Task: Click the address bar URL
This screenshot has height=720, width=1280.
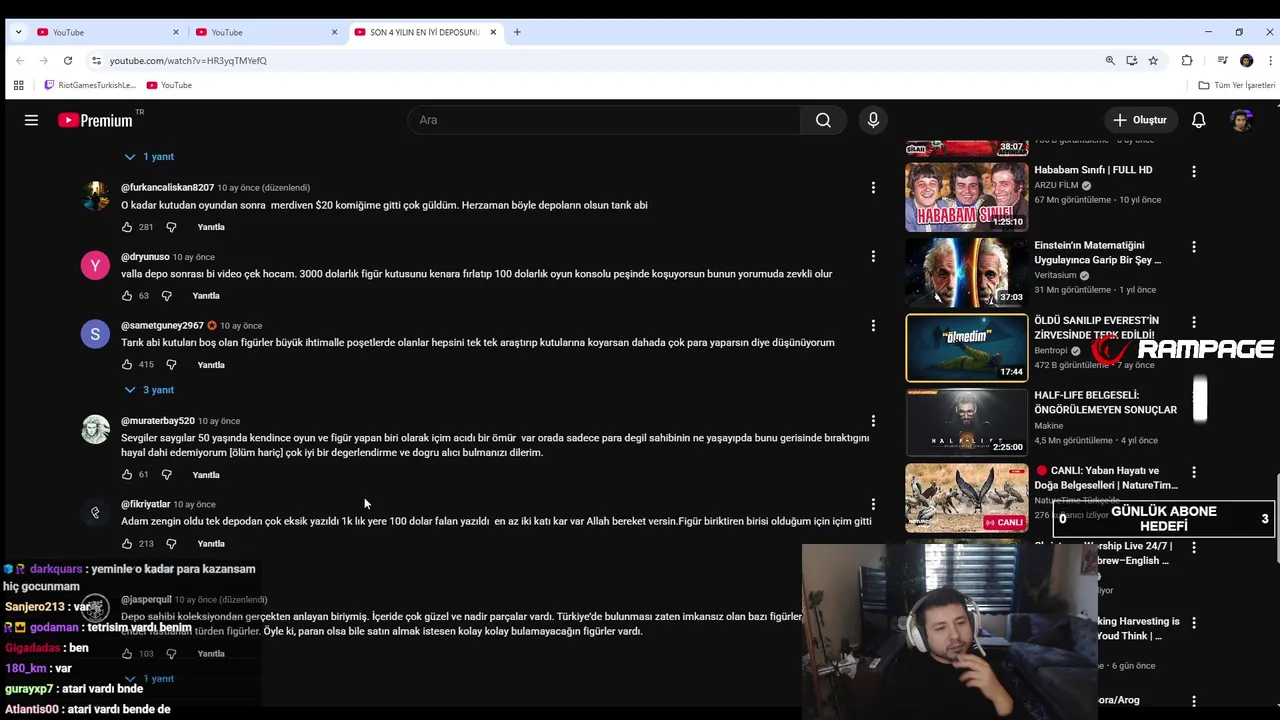Action: pos(188,61)
